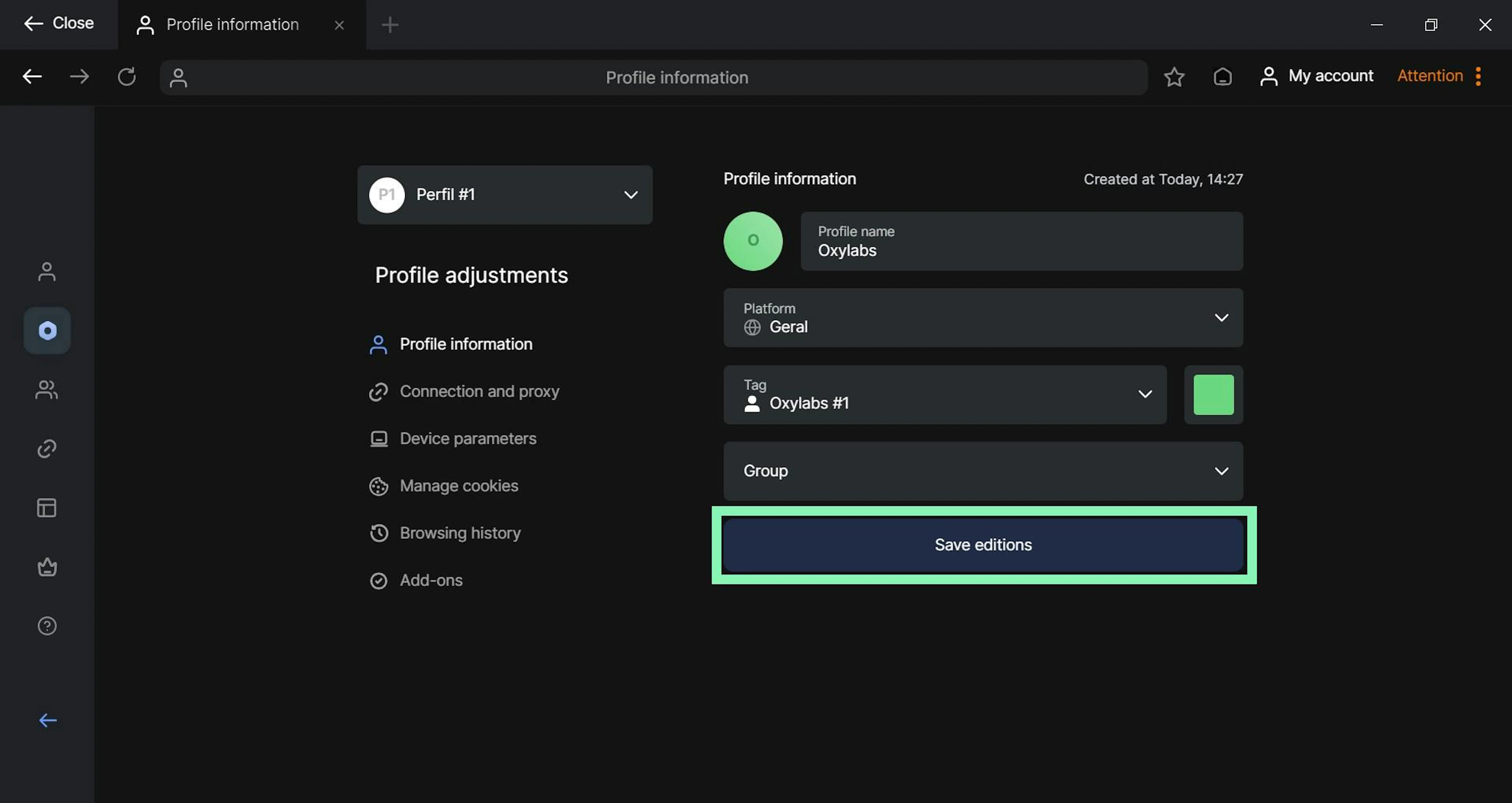Open Manage cookies section
This screenshot has width=1512, height=803.
pos(444,486)
